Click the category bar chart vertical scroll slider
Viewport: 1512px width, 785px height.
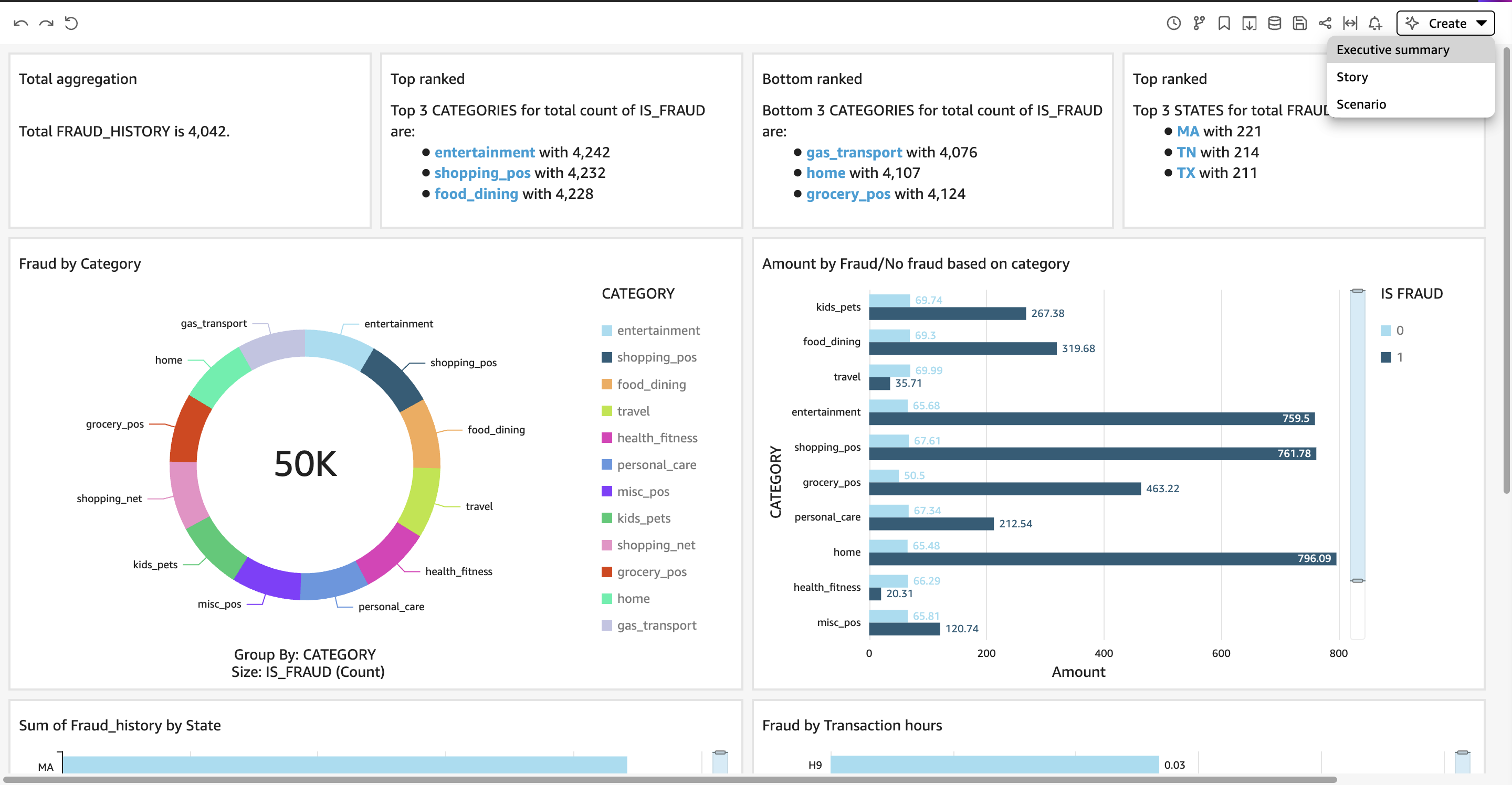click(x=1357, y=436)
